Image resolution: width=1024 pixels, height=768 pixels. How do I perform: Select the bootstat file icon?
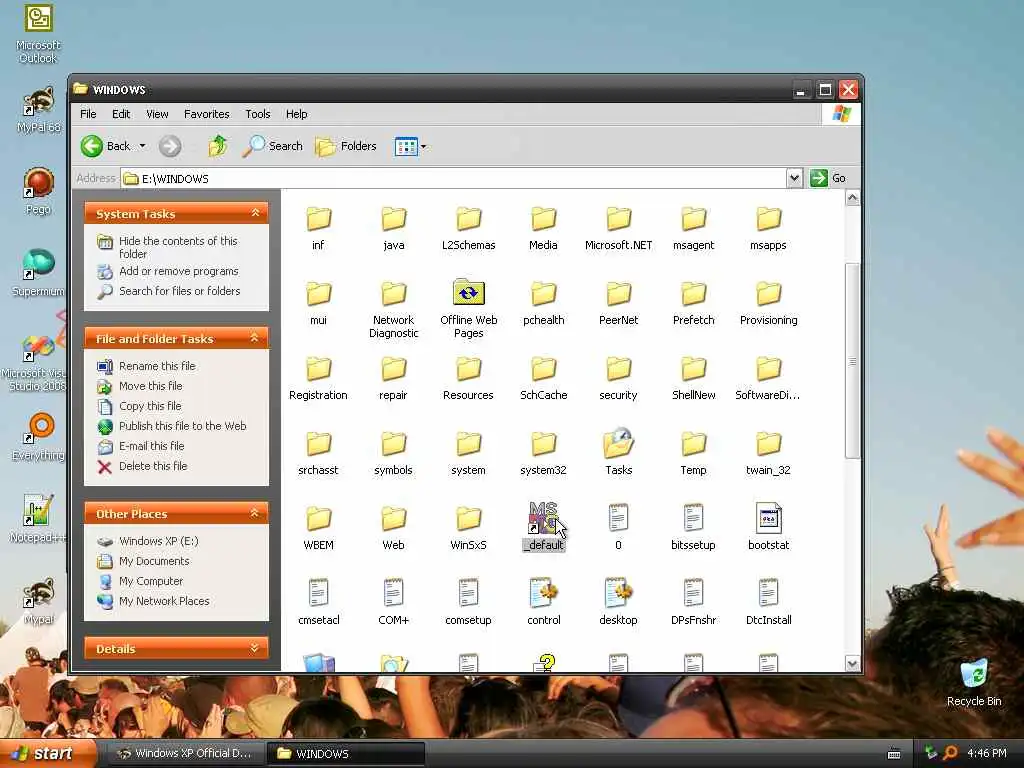[x=769, y=519]
